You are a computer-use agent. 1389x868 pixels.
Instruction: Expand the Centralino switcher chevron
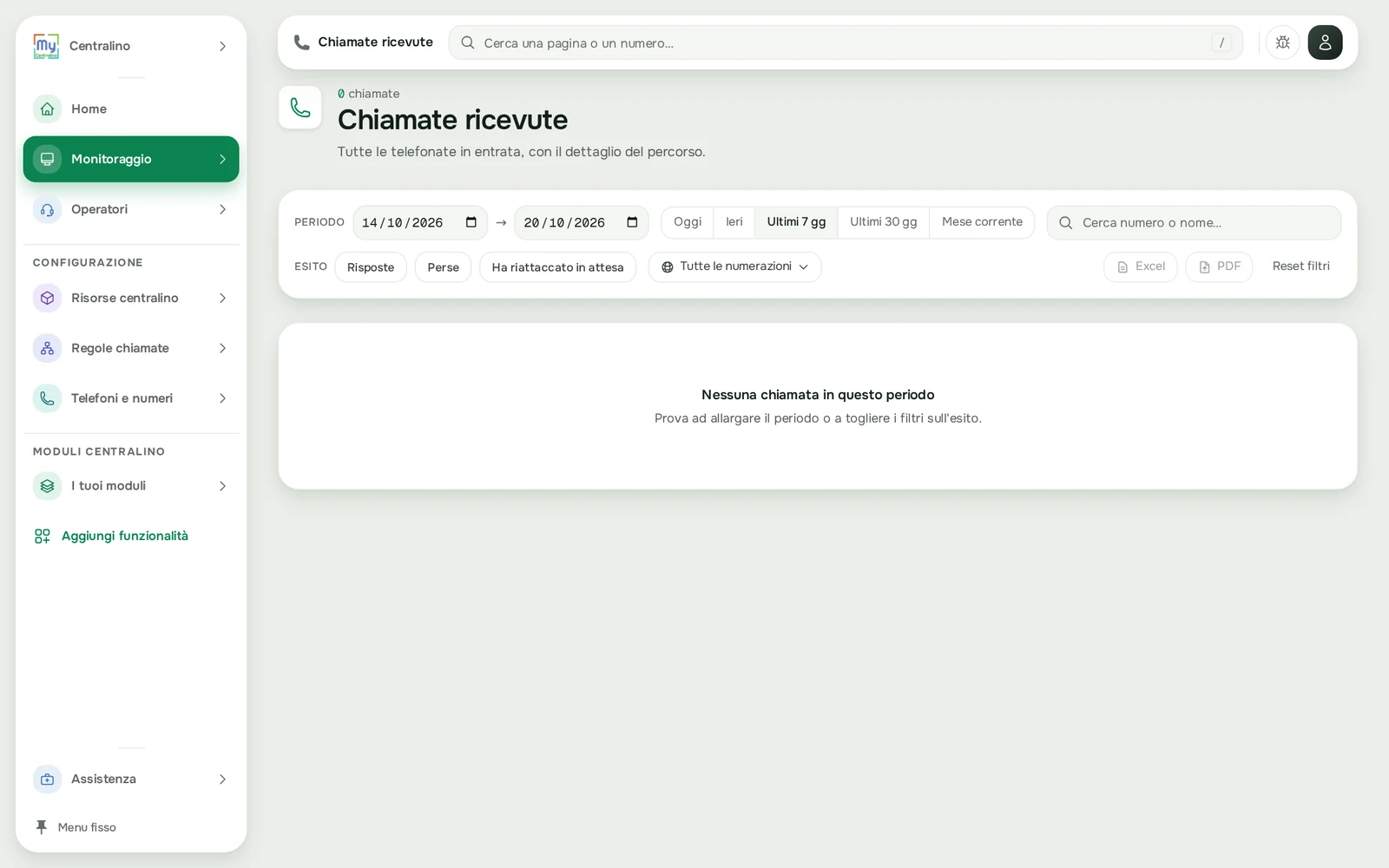(x=222, y=46)
